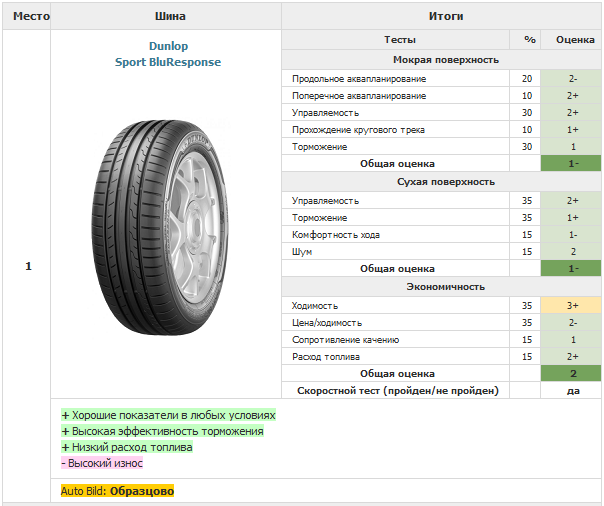Viewport: 604px width, 506px height.
Task: Click the 2- rating for Цена/ходимость
Action: click(571, 322)
